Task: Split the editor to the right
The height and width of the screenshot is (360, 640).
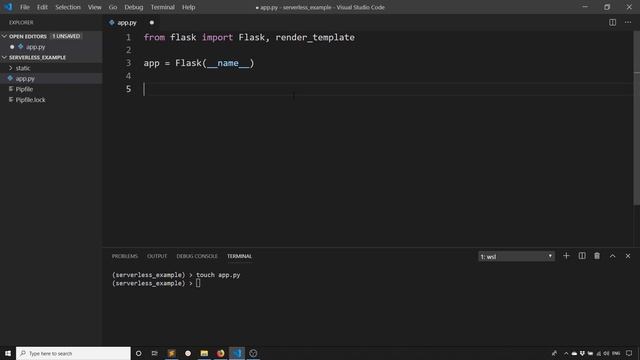Action: tap(612, 23)
